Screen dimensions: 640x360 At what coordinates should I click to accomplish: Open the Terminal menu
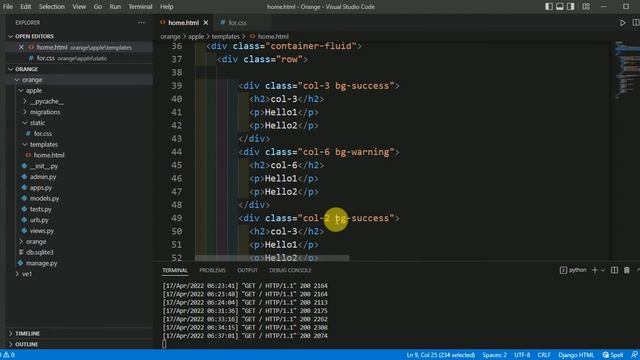coord(140,7)
